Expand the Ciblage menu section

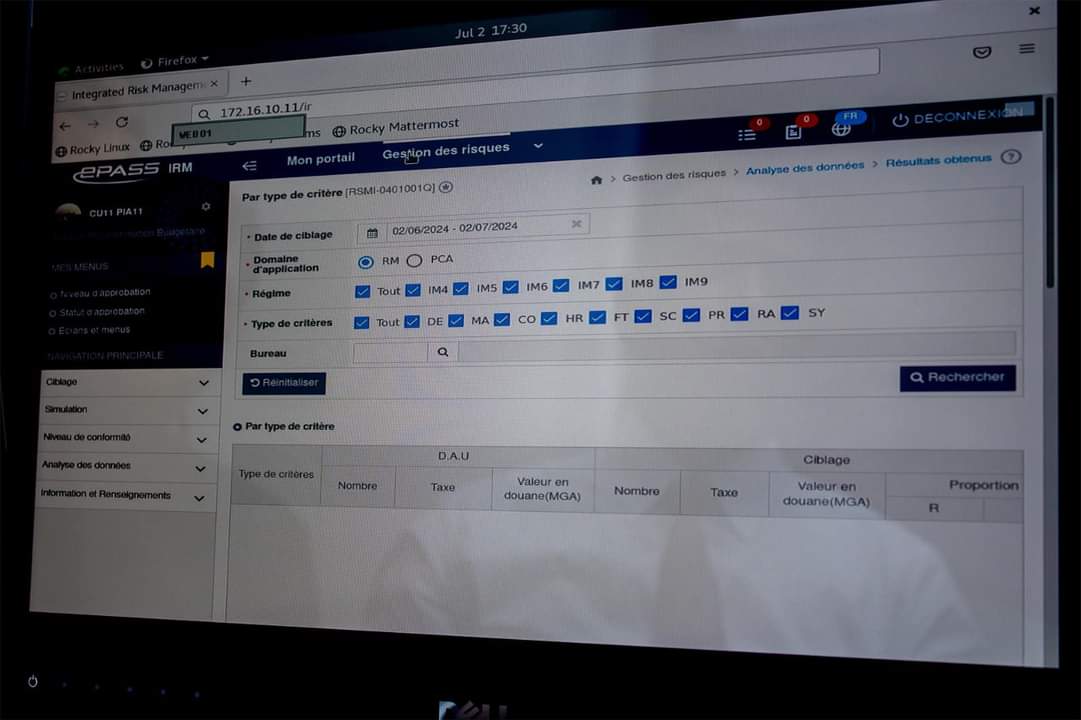pos(130,382)
